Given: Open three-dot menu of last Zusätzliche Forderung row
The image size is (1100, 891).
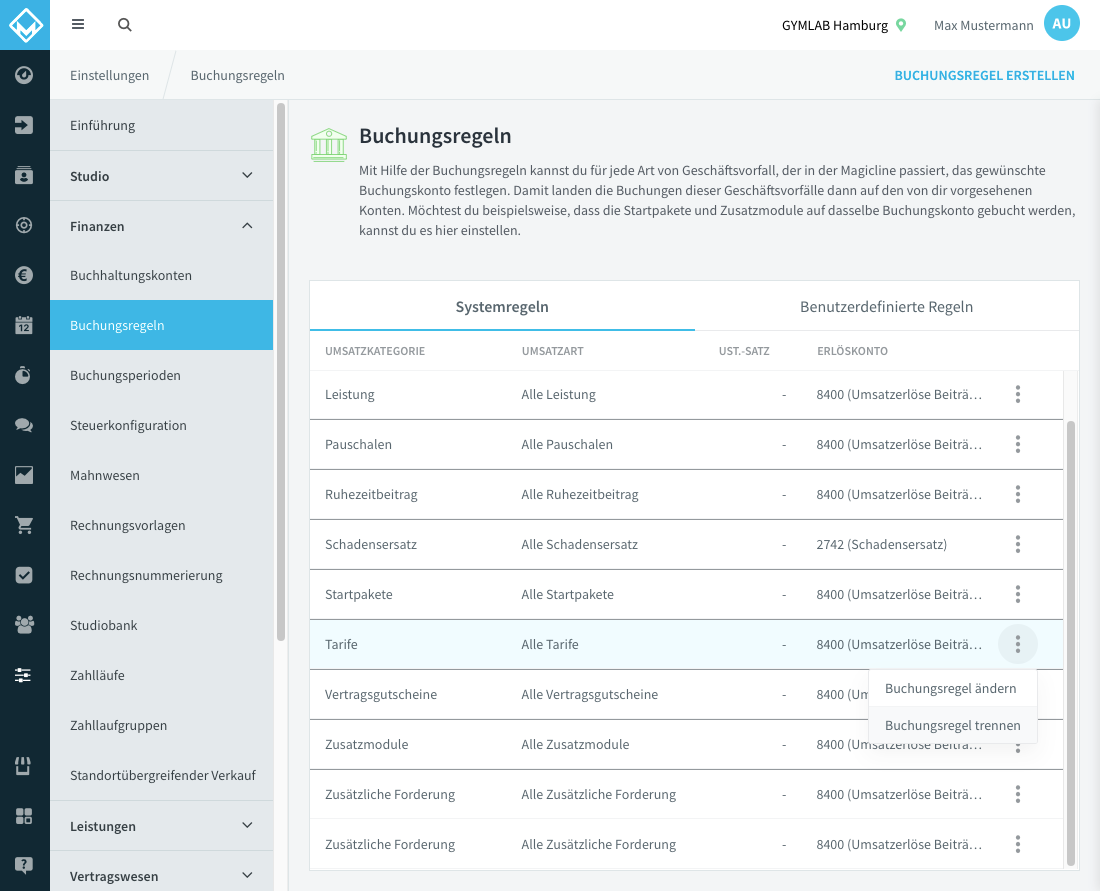Looking at the screenshot, I should (1017, 844).
